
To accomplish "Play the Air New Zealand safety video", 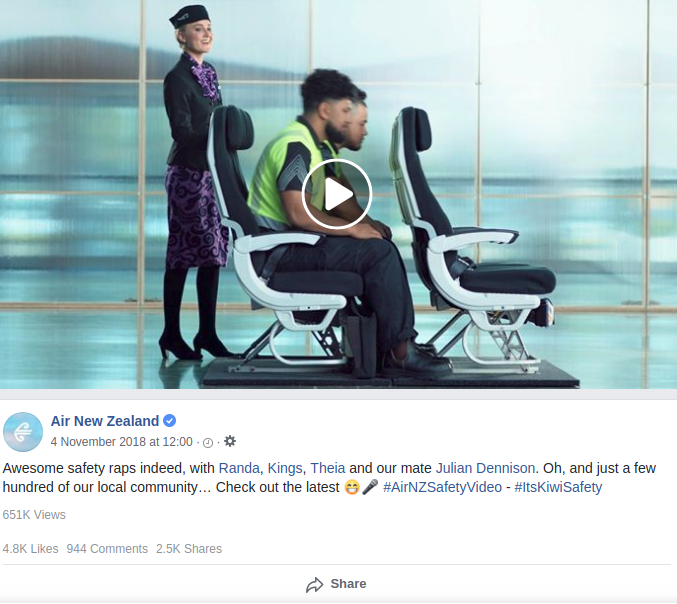I will click(337, 194).
